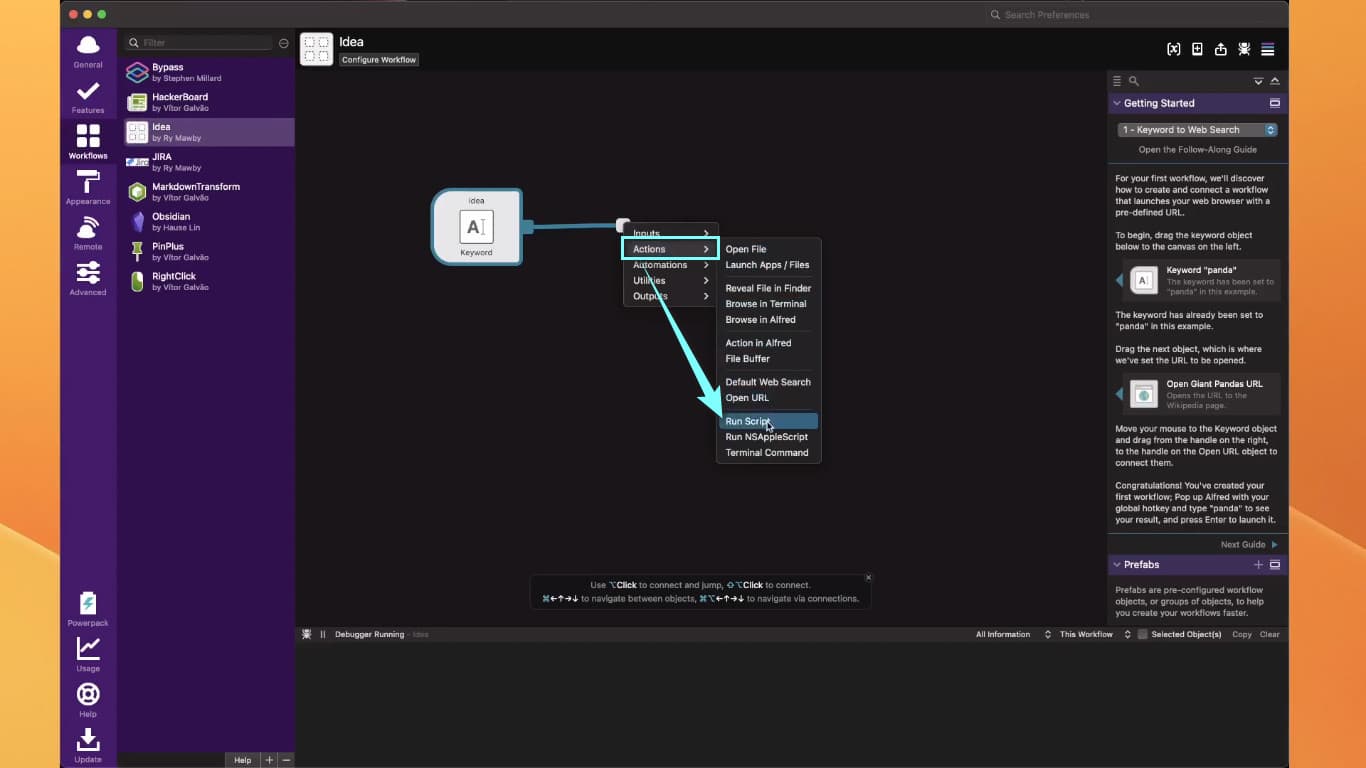Toggle the Selected Object(s) checkbox
The image size is (1366, 768).
coord(1143,634)
